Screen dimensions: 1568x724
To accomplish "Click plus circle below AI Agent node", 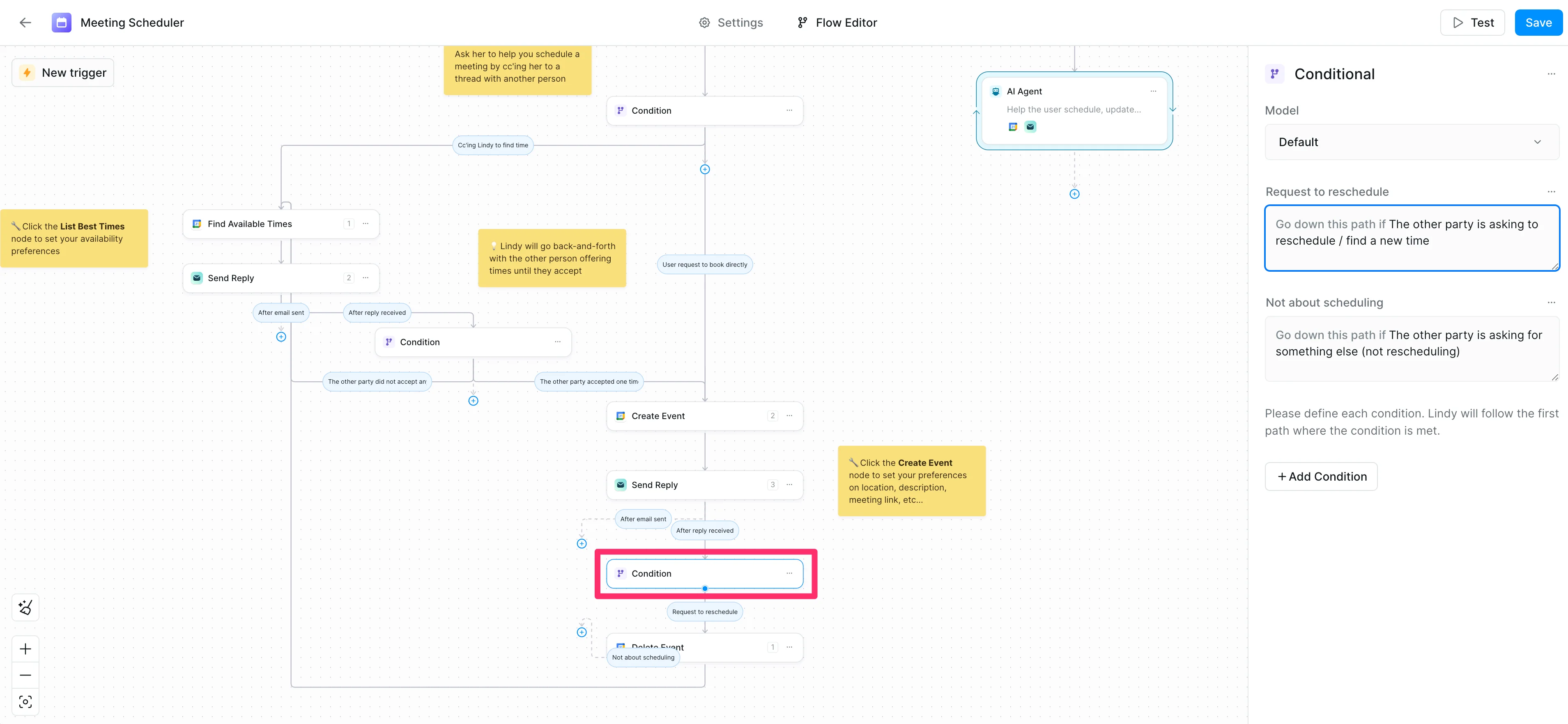I will [1074, 194].
